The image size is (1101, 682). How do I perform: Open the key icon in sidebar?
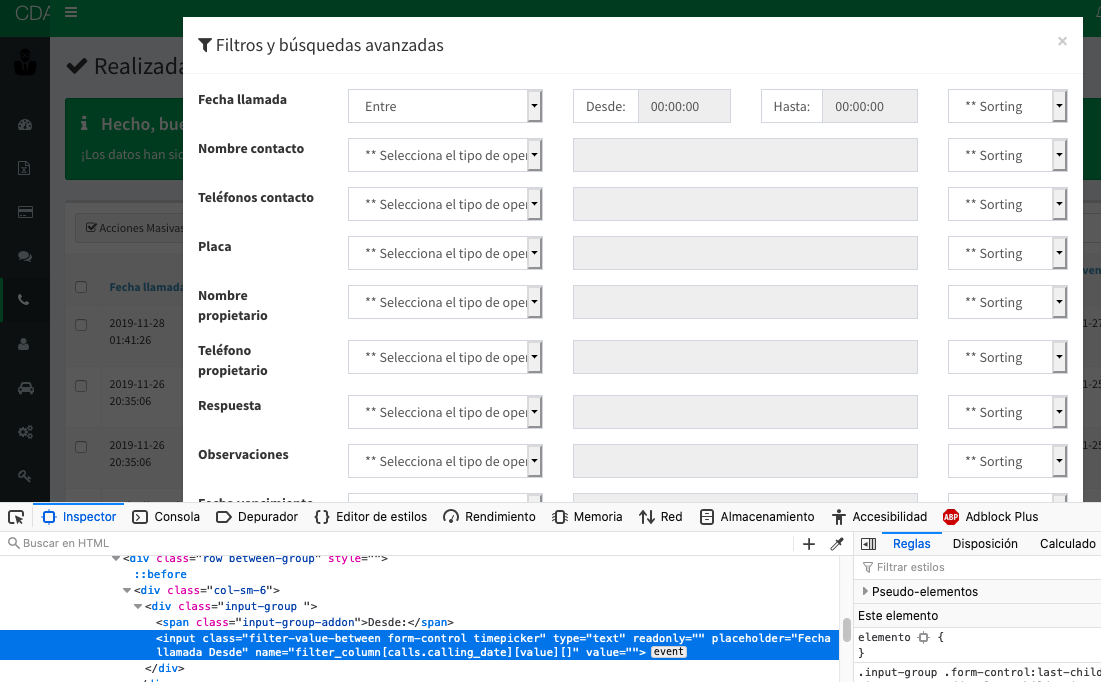tap(25, 476)
